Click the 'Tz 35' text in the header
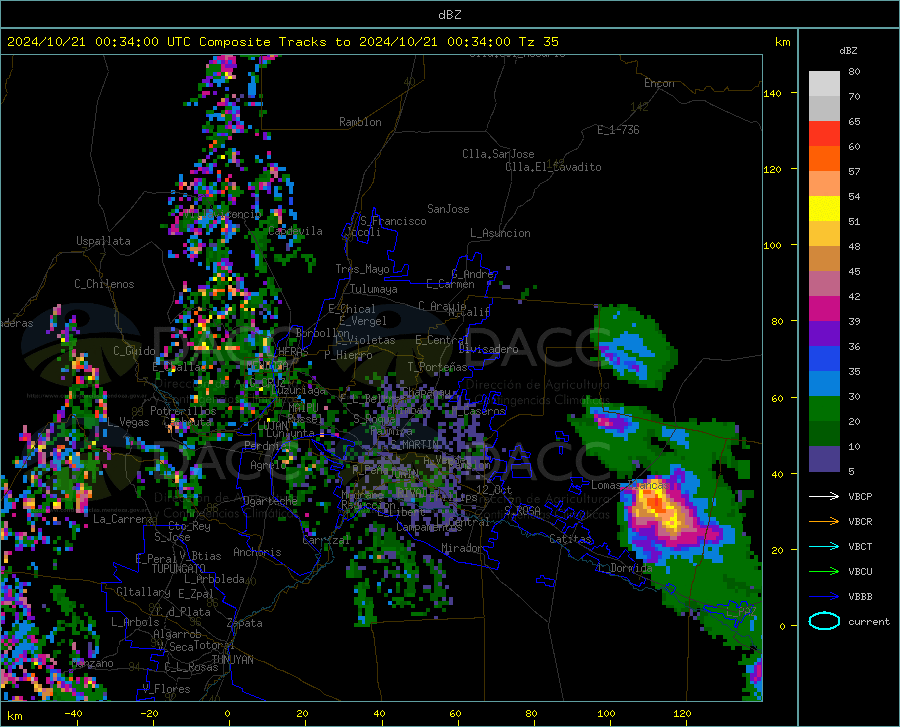Viewport: 900px width, 727px height. coord(538,42)
